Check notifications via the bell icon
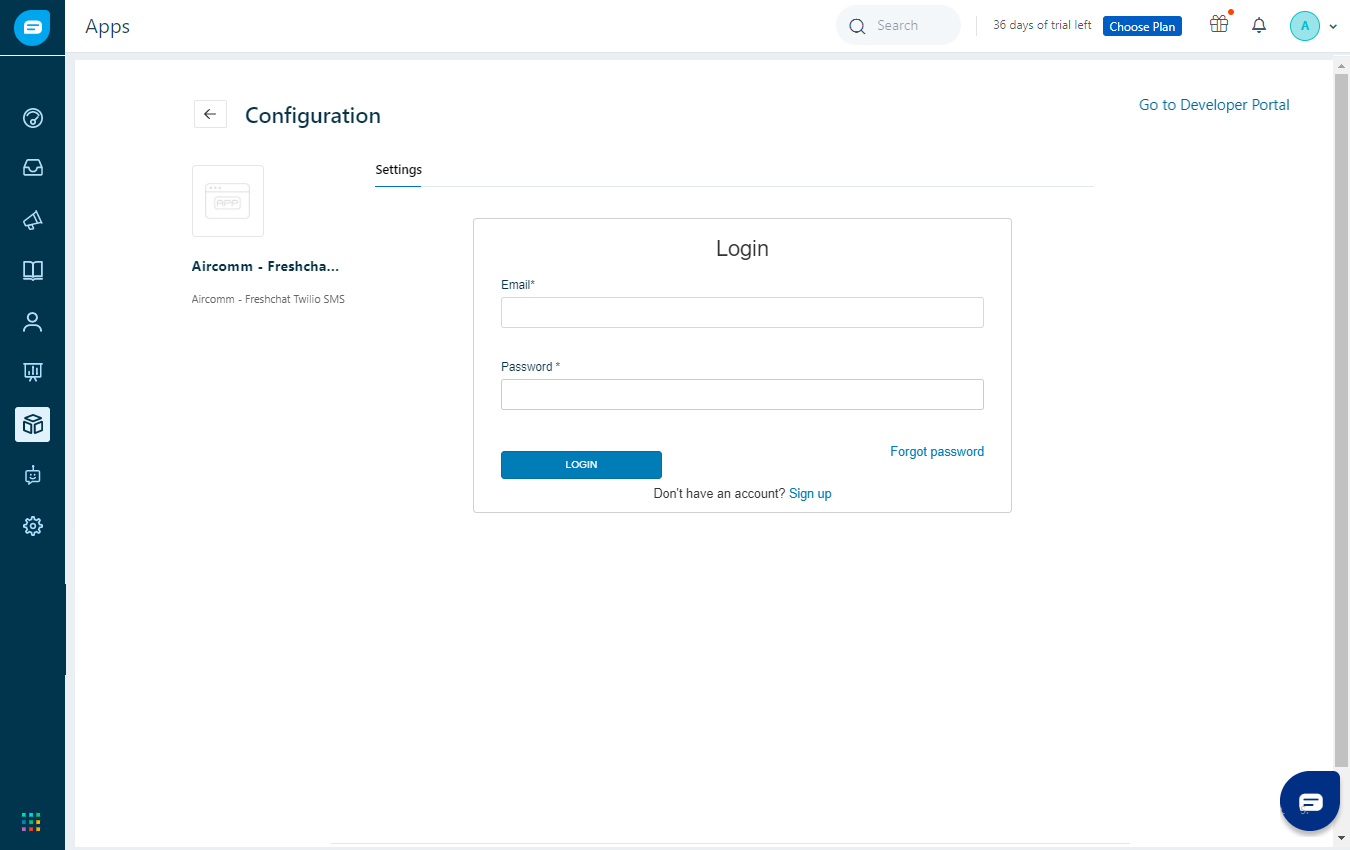Viewport: 1350px width, 850px height. (x=1259, y=25)
